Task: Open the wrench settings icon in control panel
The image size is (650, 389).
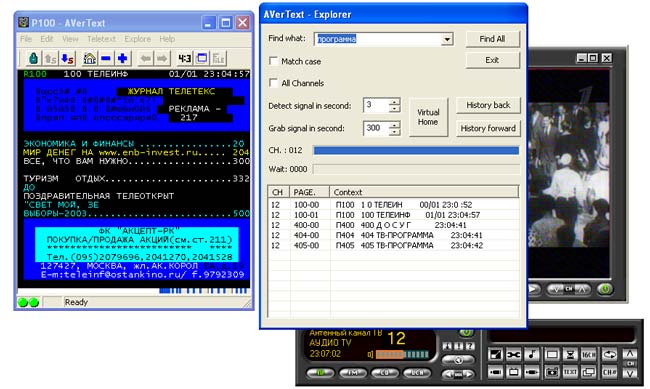Action: (x=514, y=355)
